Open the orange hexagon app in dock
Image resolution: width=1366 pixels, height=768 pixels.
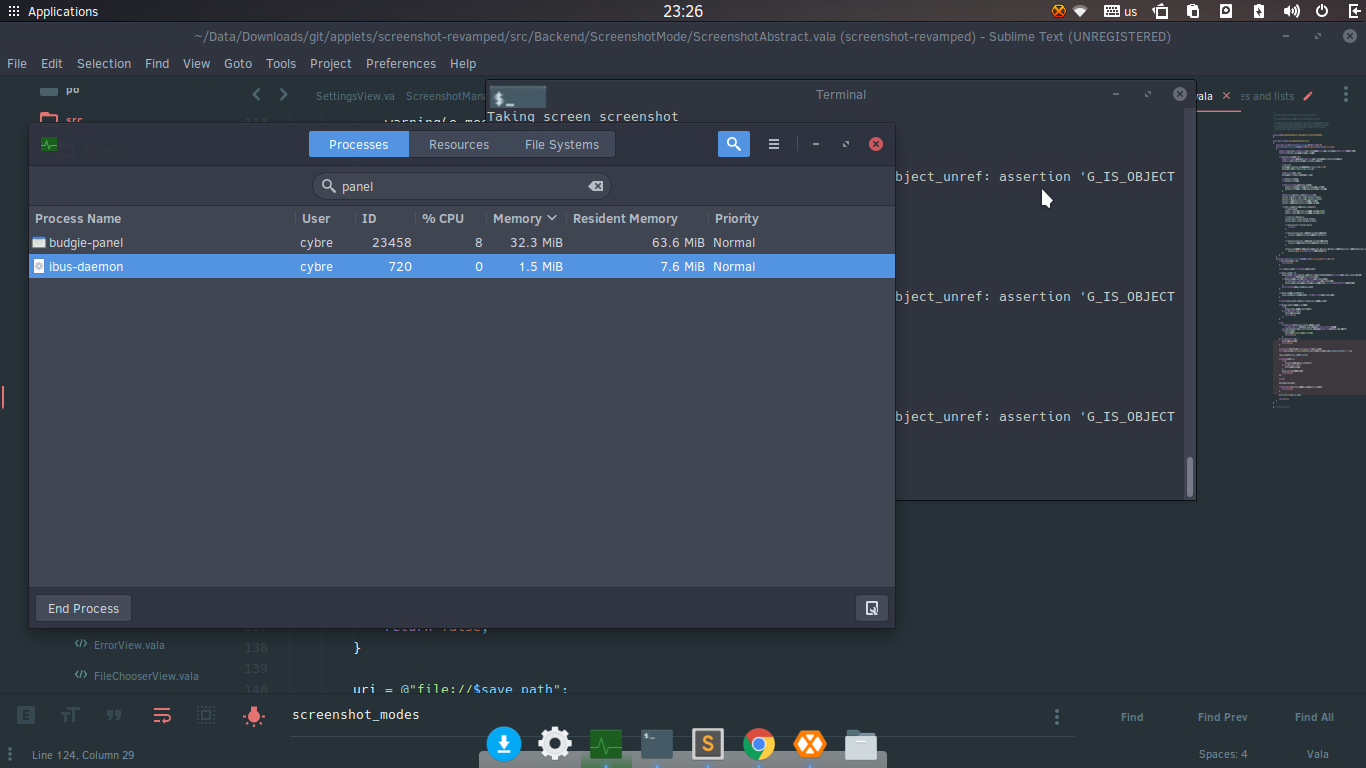tap(810, 744)
